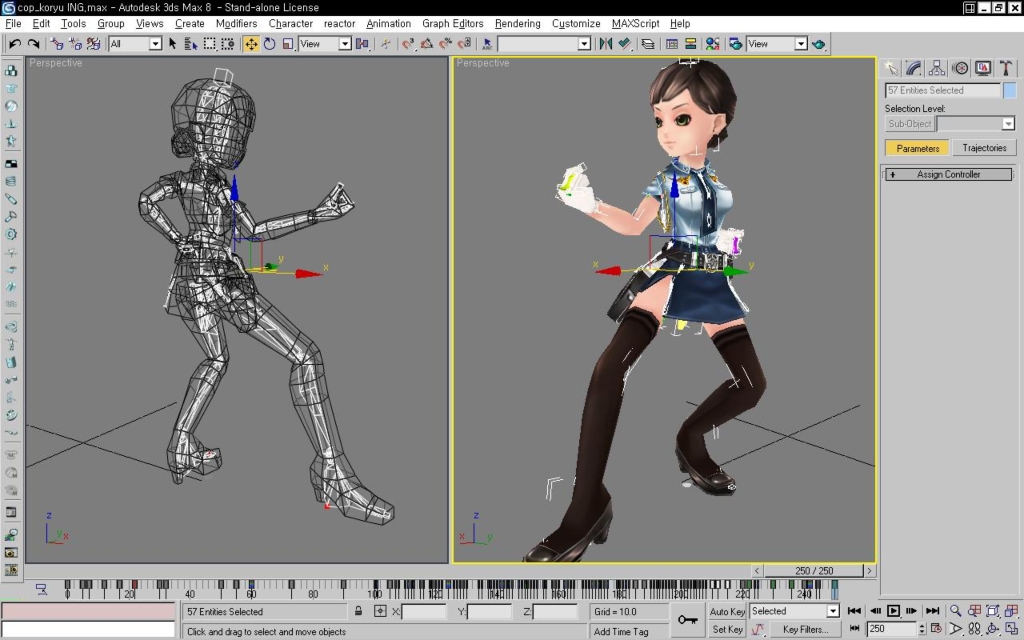This screenshot has height=640, width=1024.
Task: Switch to the Create command panel
Action: (891, 68)
